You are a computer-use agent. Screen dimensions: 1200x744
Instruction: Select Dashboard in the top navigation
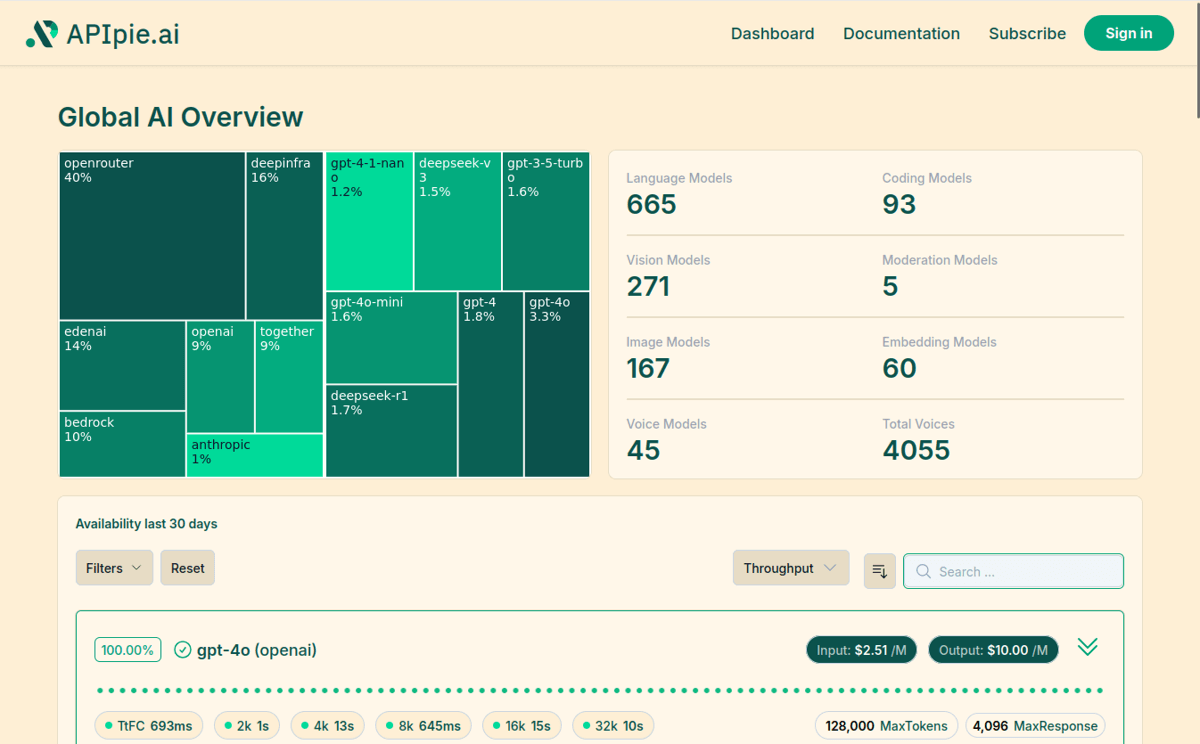point(772,33)
